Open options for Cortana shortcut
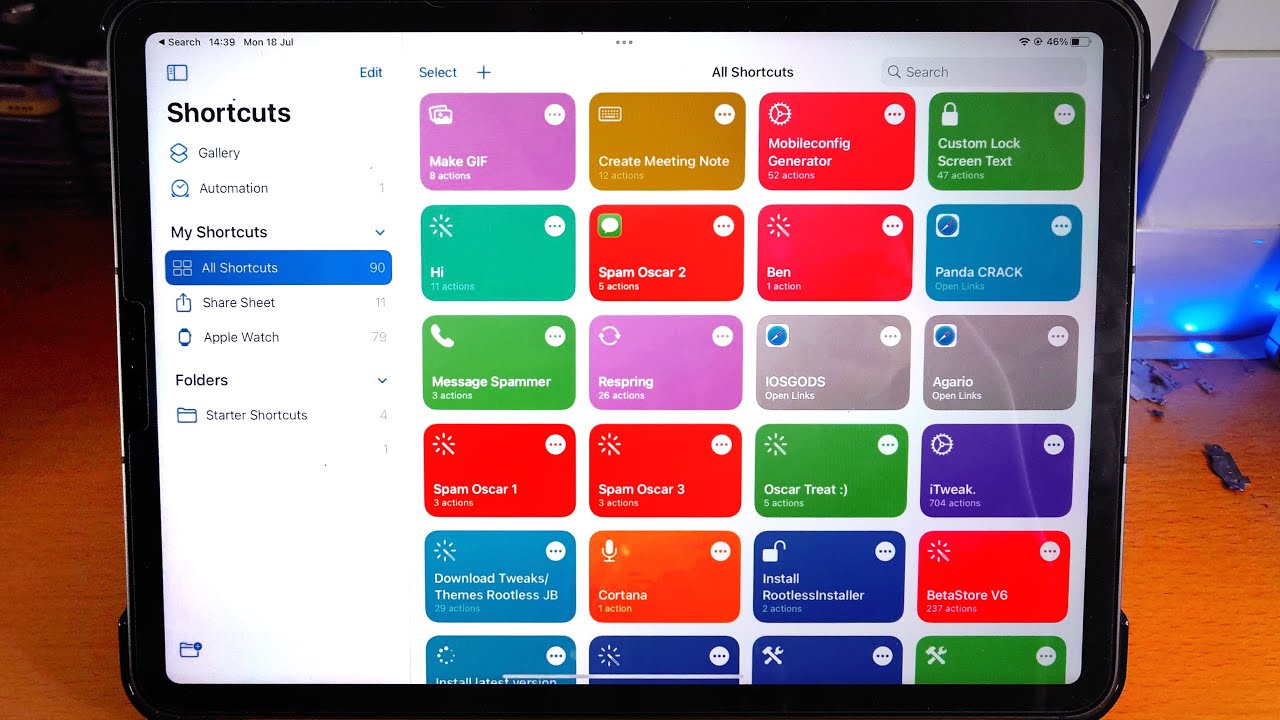The height and width of the screenshot is (720, 1280). pos(721,551)
